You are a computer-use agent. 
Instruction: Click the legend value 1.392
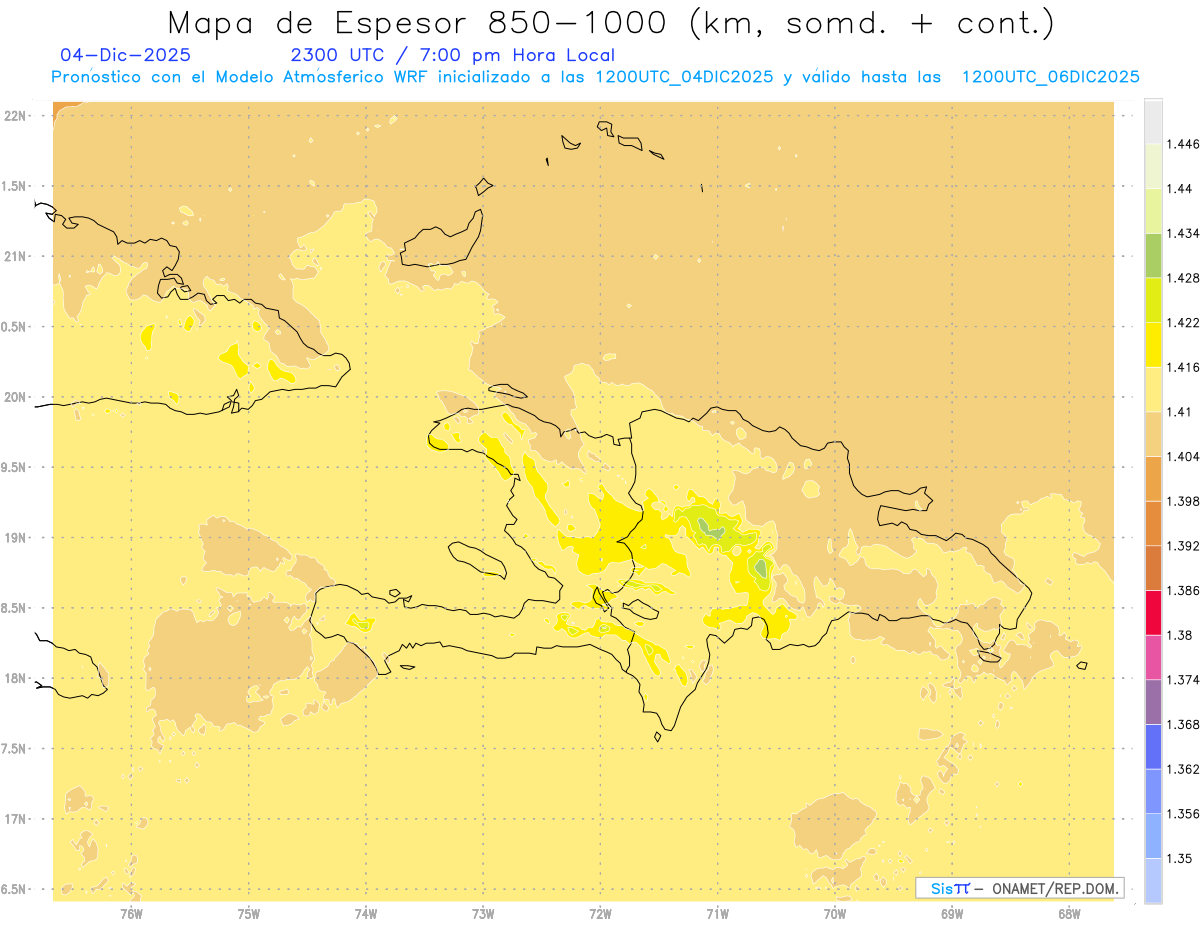coord(1183,546)
